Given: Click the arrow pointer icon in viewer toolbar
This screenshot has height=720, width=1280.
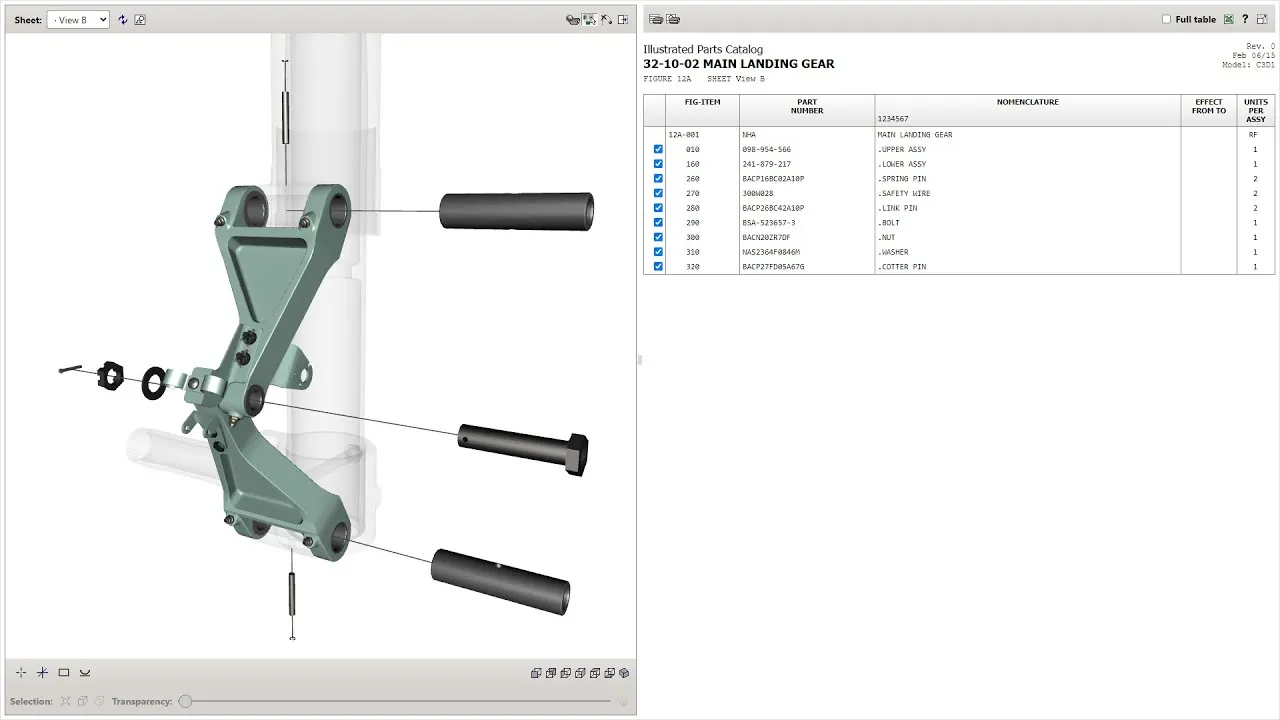Looking at the screenshot, I should pyautogui.click(x=606, y=19).
